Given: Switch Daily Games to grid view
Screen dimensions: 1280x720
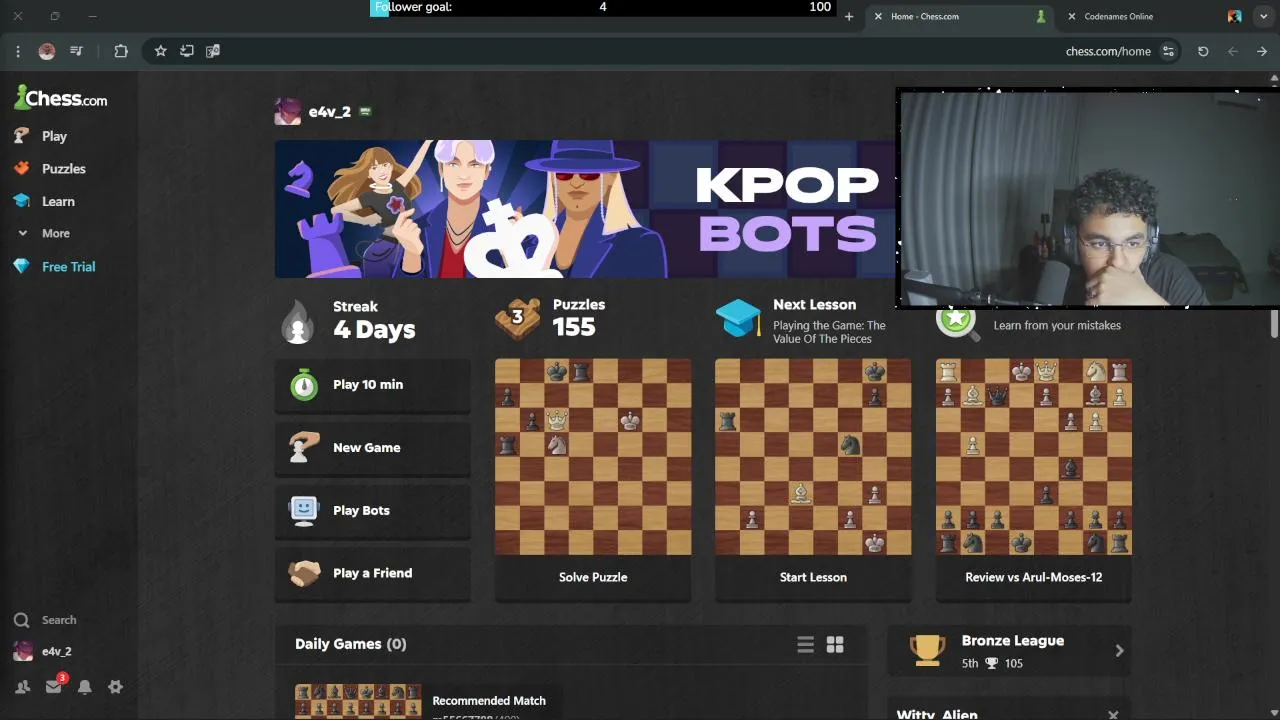Looking at the screenshot, I should 835,645.
